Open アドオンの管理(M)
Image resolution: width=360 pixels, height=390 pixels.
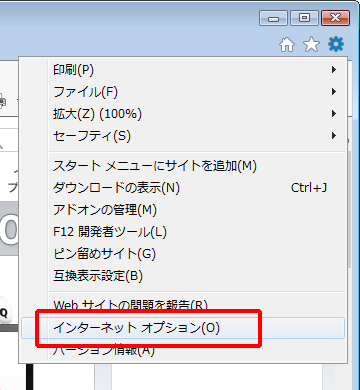[183, 210]
